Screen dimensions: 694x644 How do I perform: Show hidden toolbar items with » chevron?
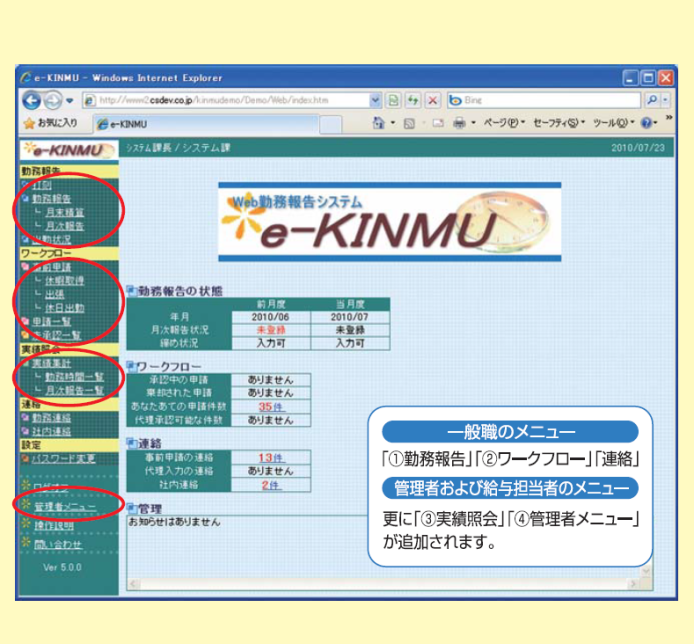(x=669, y=117)
